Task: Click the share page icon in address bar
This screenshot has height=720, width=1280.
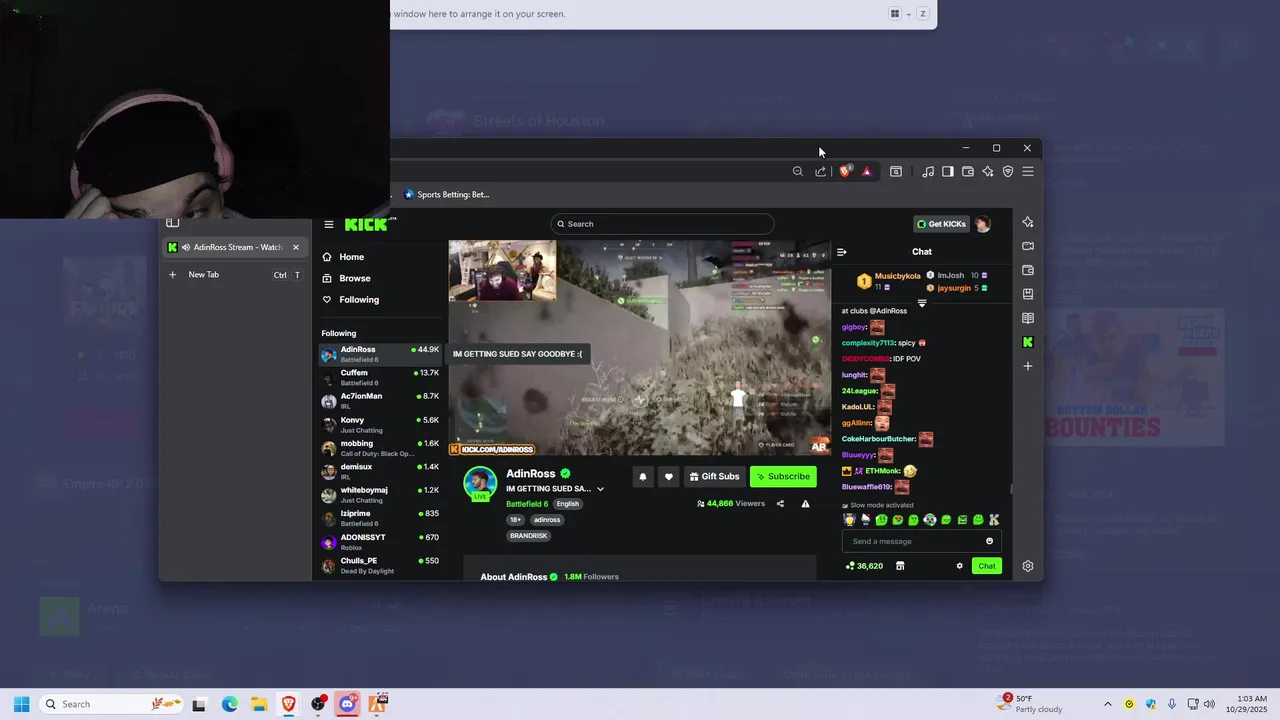Action: [x=821, y=172]
